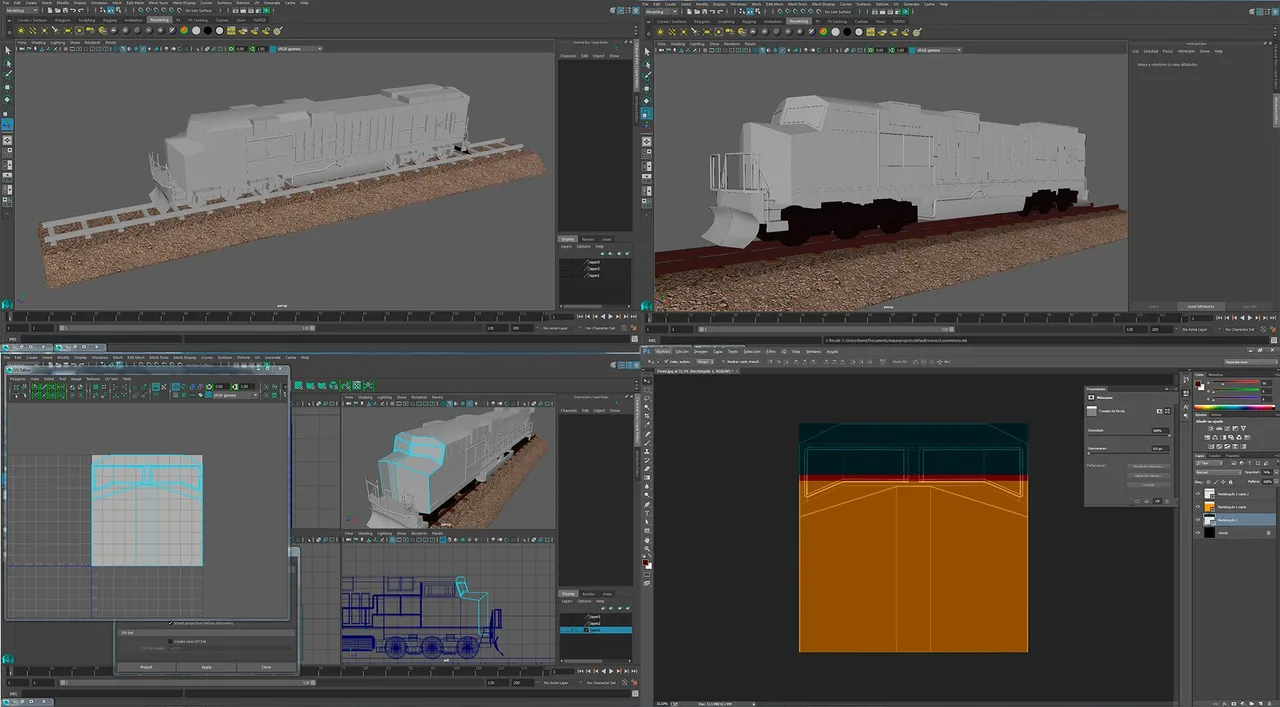Click Load Attributes button in top-right Maya
1280x707 pixels.
(1201, 306)
